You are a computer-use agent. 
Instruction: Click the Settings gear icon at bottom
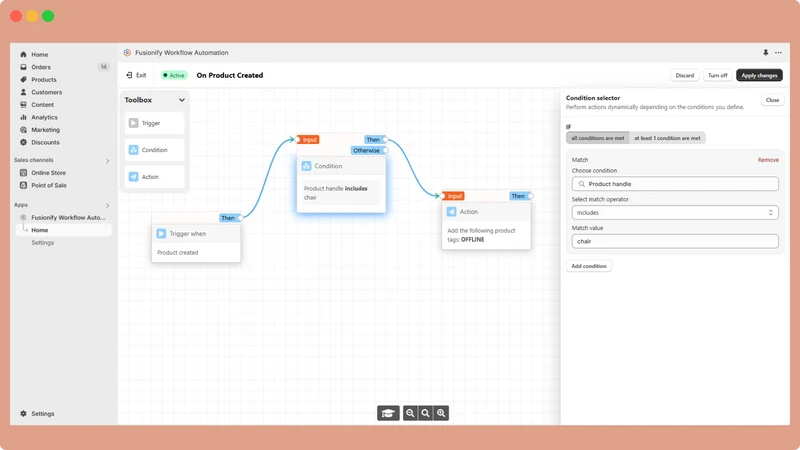(23, 414)
